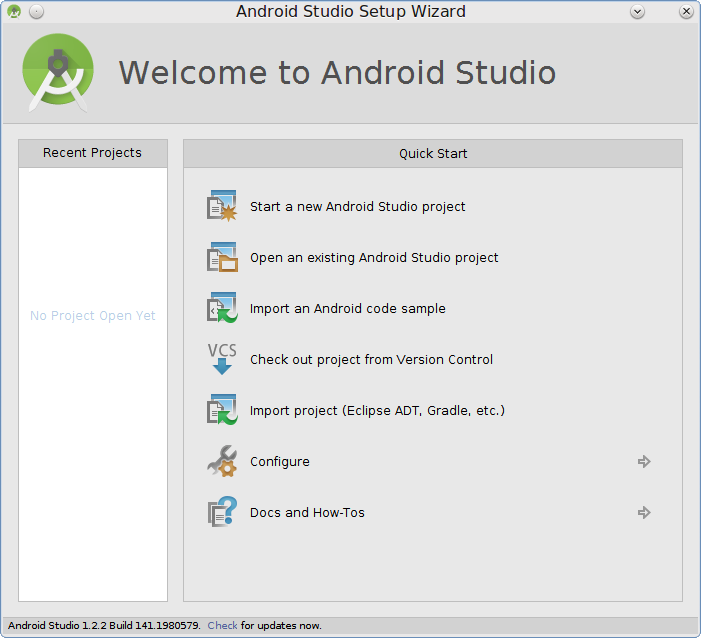The image size is (701, 638).
Task: Open the title bar chevron window button
Action: [x=638, y=11]
